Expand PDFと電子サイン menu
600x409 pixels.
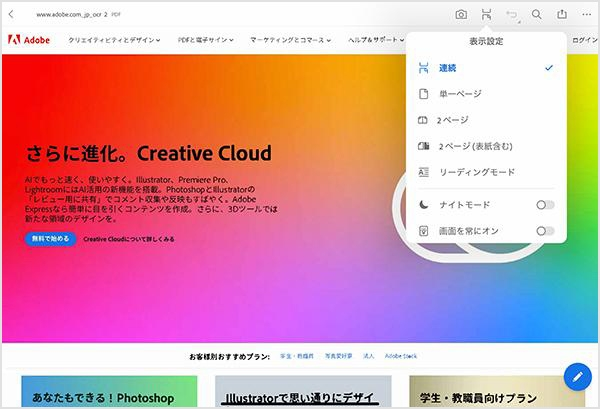[x=206, y=40]
